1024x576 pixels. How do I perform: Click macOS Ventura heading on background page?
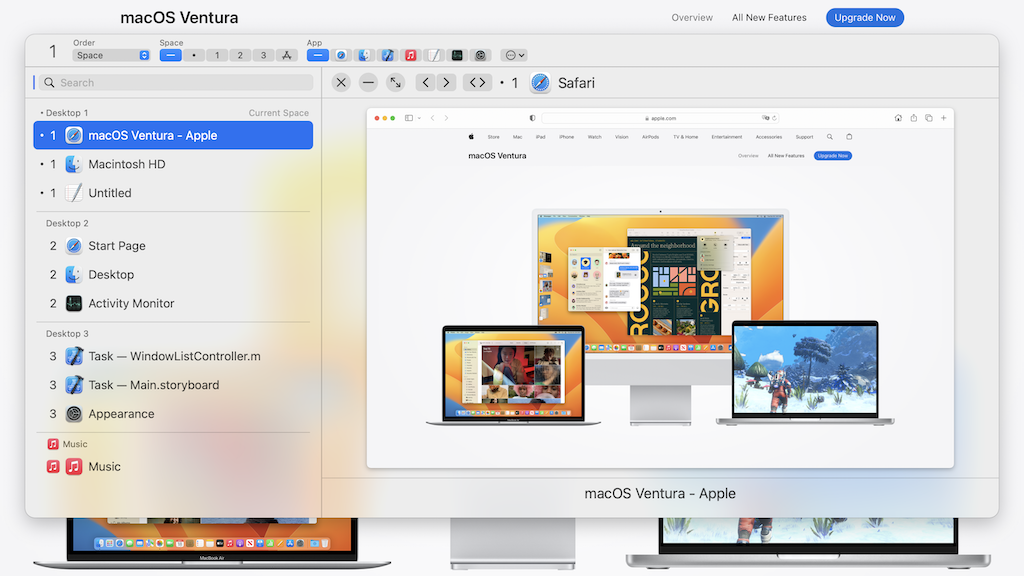(179, 18)
